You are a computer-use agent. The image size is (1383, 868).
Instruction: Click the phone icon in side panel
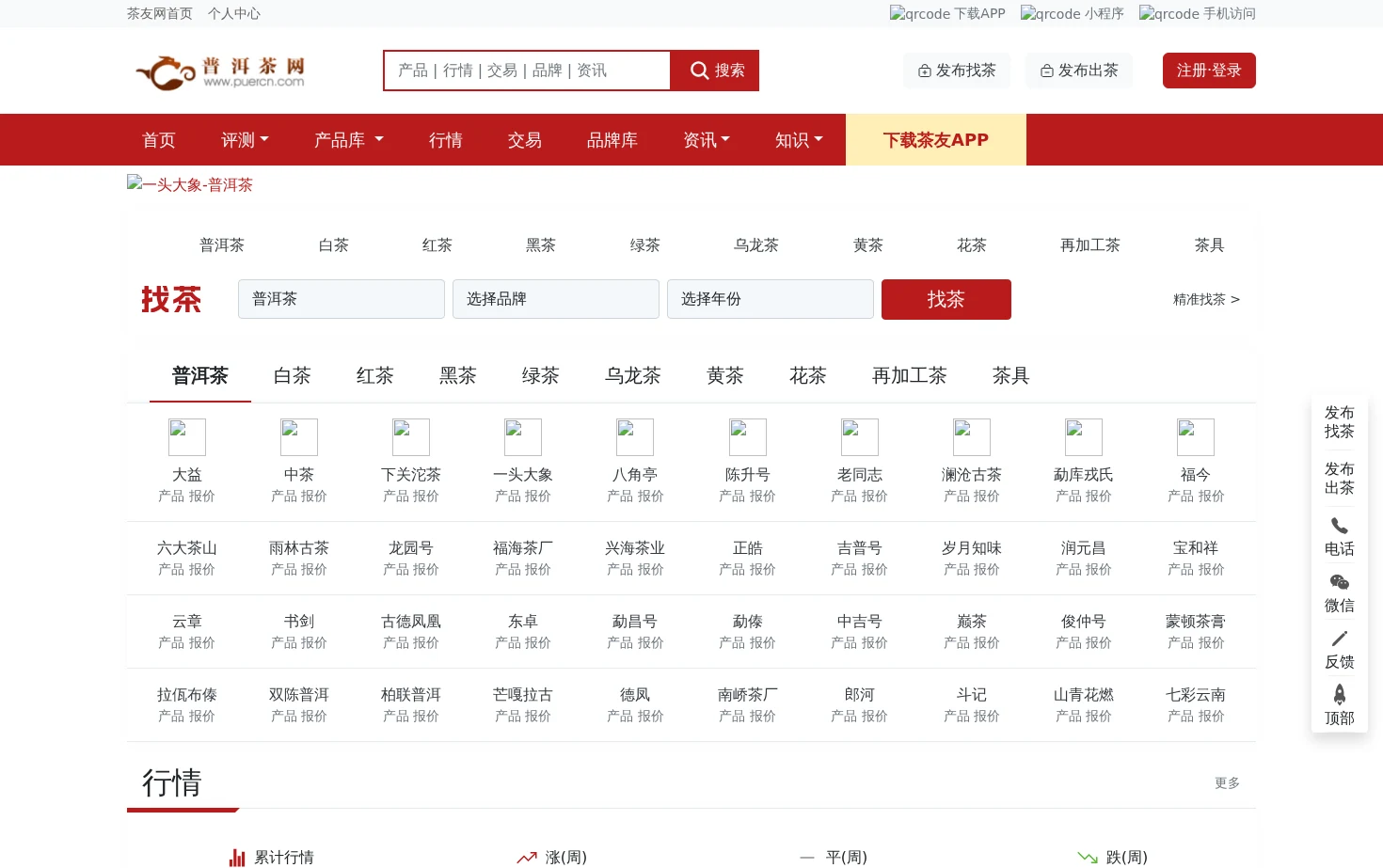coord(1340,526)
